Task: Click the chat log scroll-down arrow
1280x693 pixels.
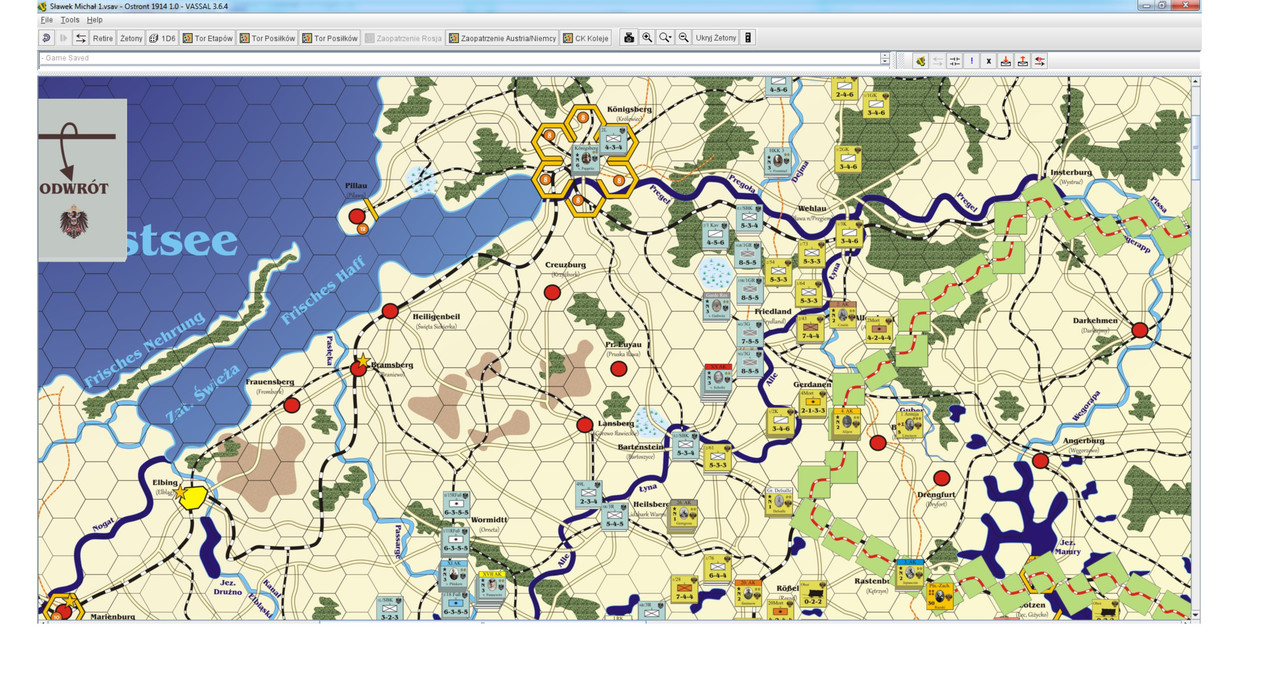Action: click(885, 63)
